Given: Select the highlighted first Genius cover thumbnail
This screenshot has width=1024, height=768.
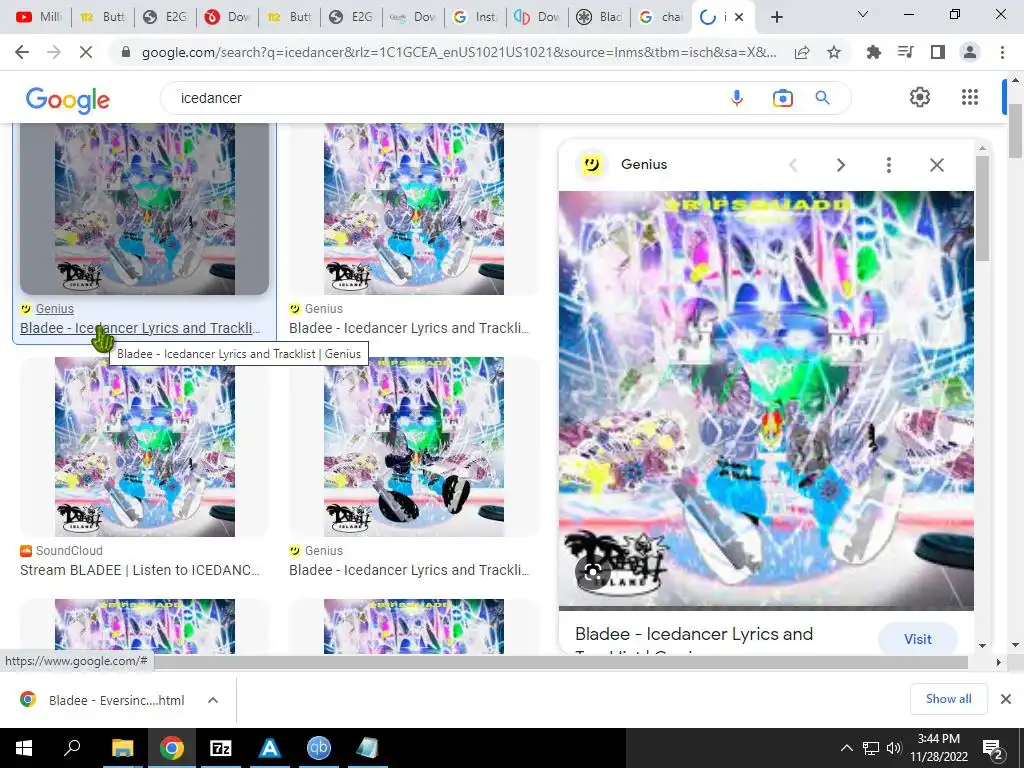Looking at the screenshot, I should tap(144, 209).
